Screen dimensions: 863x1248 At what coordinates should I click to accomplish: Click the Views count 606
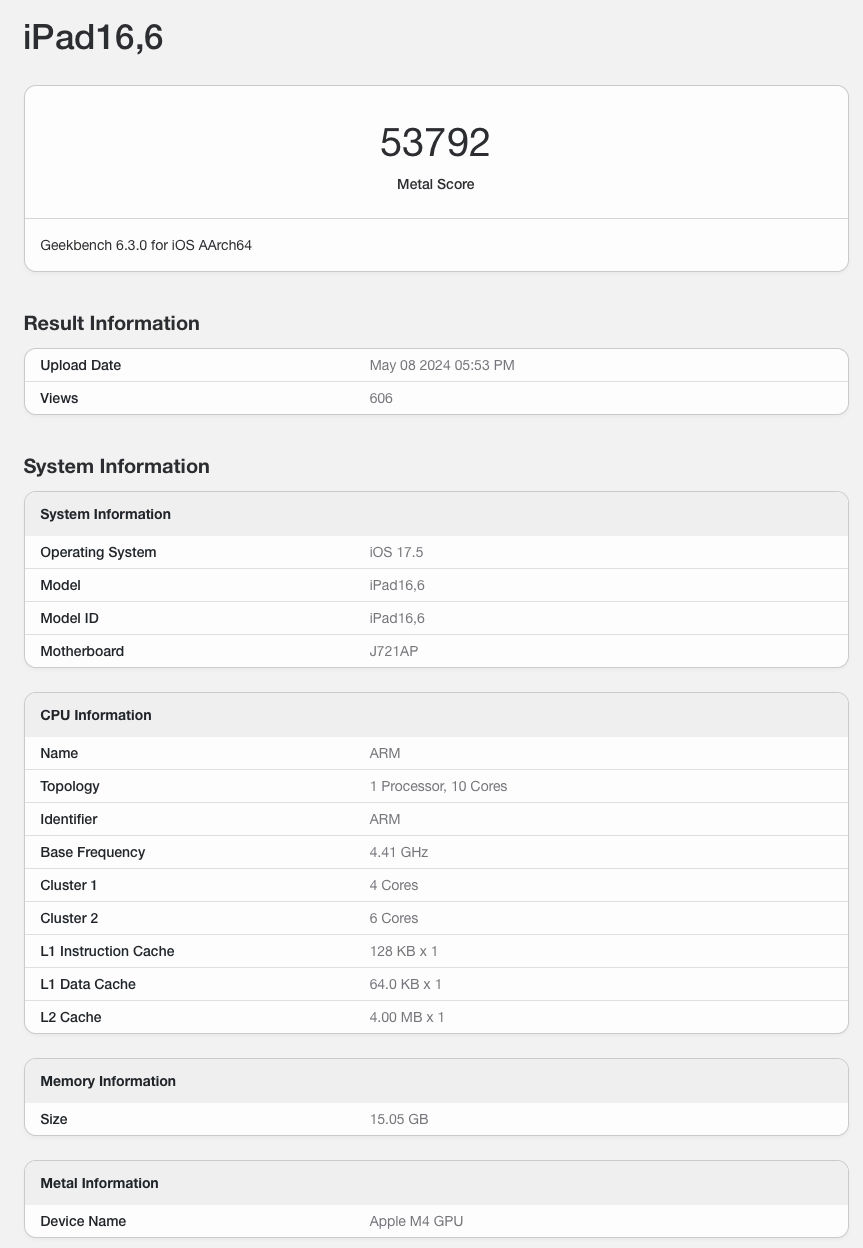[381, 398]
